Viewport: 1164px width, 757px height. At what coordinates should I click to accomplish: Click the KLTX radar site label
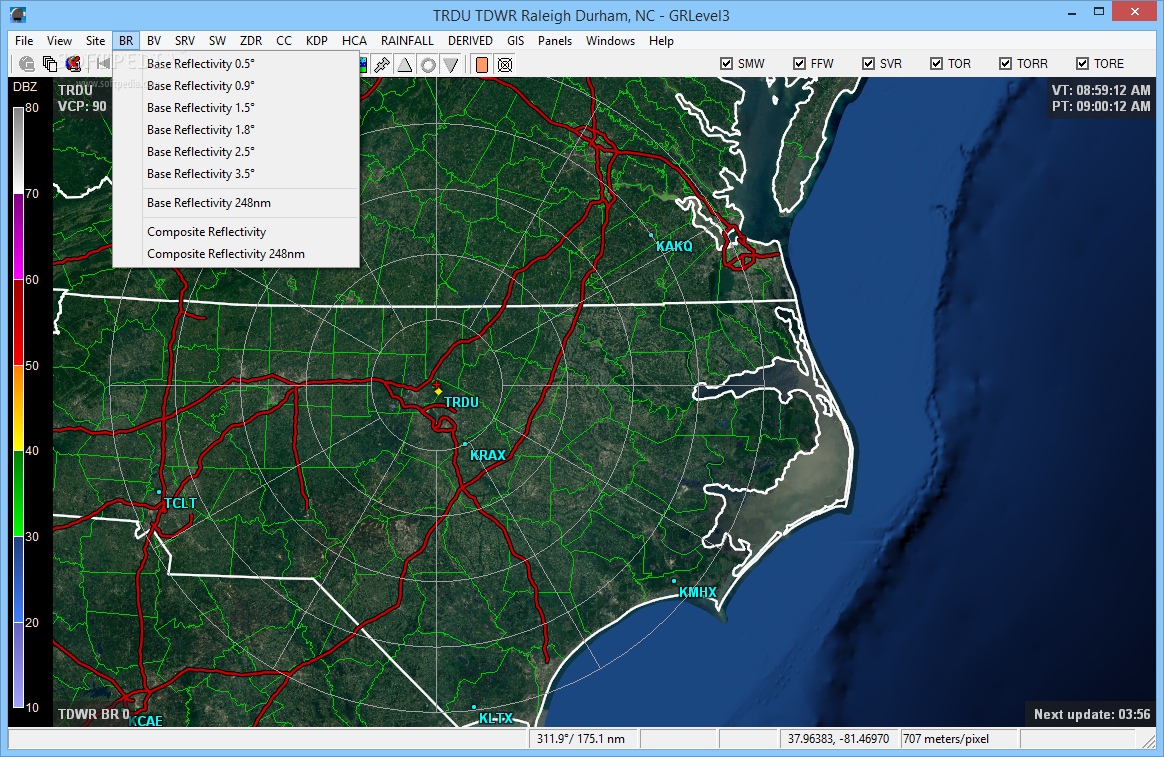pyautogui.click(x=495, y=718)
